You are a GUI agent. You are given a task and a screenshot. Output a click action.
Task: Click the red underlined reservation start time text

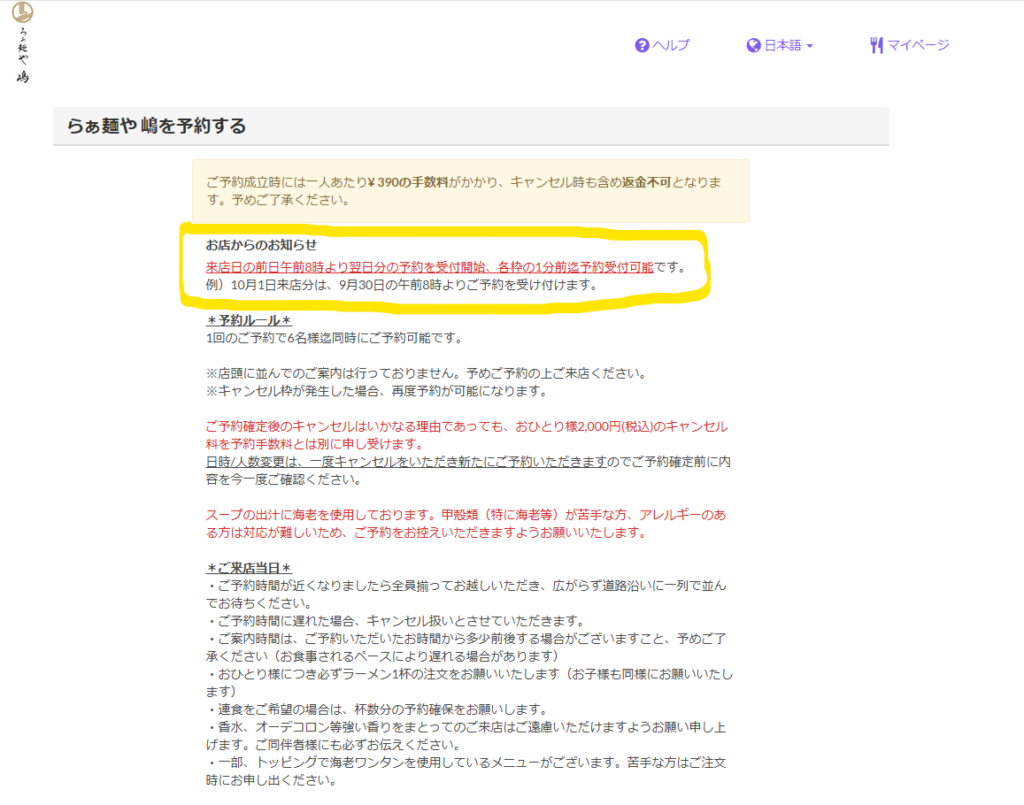click(430, 267)
